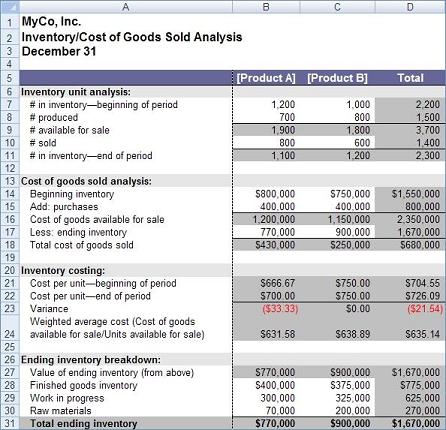This screenshot has width=446, height=430.
Task: Select row 18 header
Action: (x=10, y=245)
